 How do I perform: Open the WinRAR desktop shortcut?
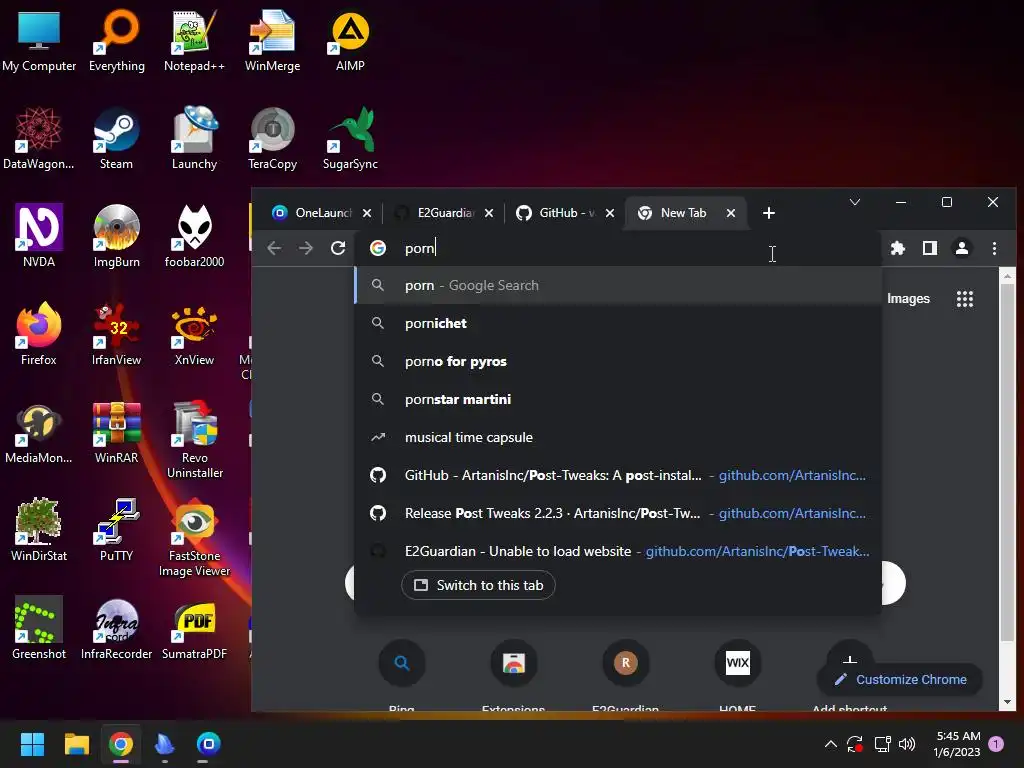click(x=116, y=432)
